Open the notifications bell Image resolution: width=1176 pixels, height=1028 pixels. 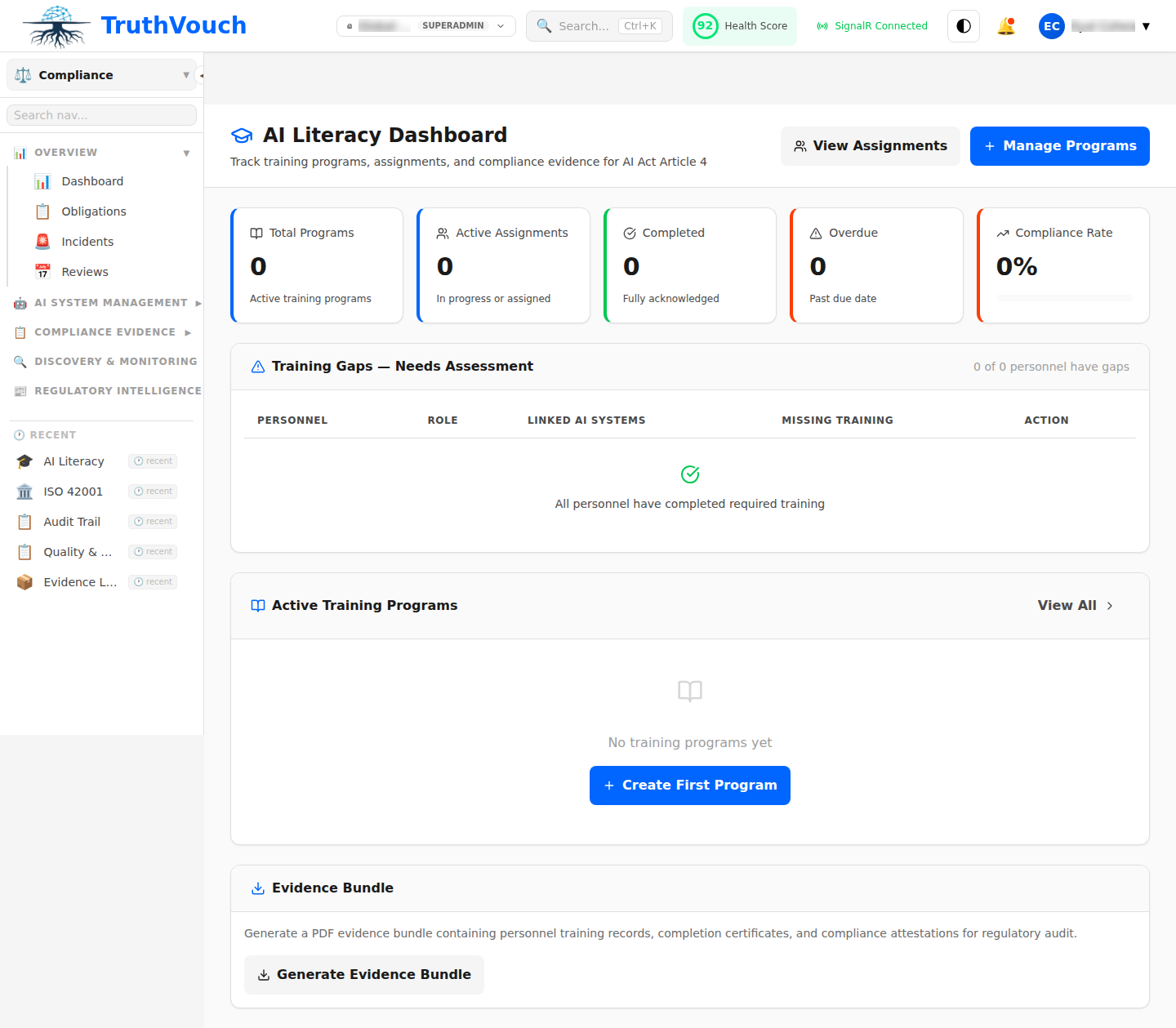coord(1006,25)
